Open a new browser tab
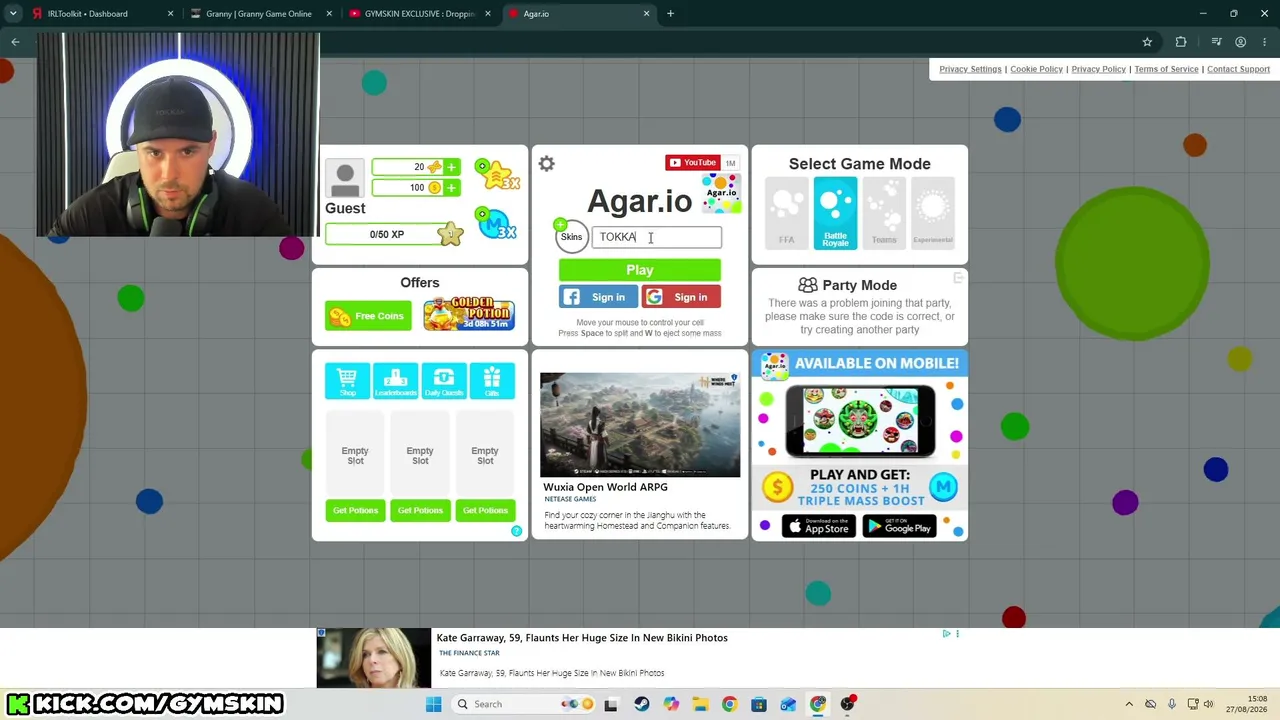Image resolution: width=1280 pixels, height=720 pixels. [670, 14]
